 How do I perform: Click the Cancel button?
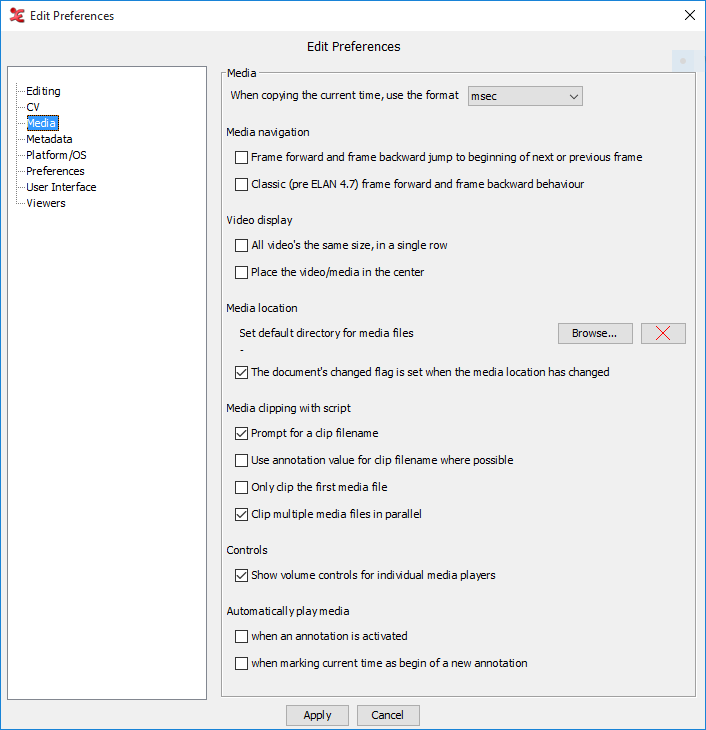click(387, 715)
